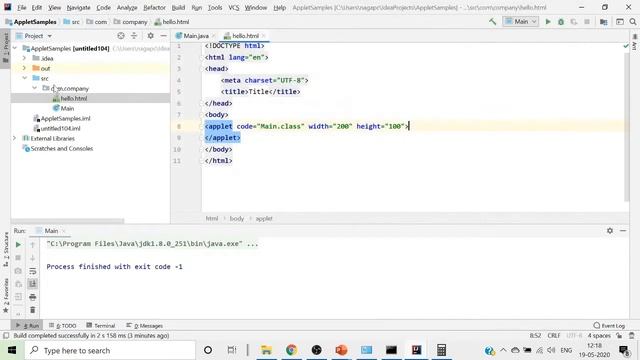Collapse all using Project panel header icon
This screenshot has width=640, height=360.
point(134,36)
